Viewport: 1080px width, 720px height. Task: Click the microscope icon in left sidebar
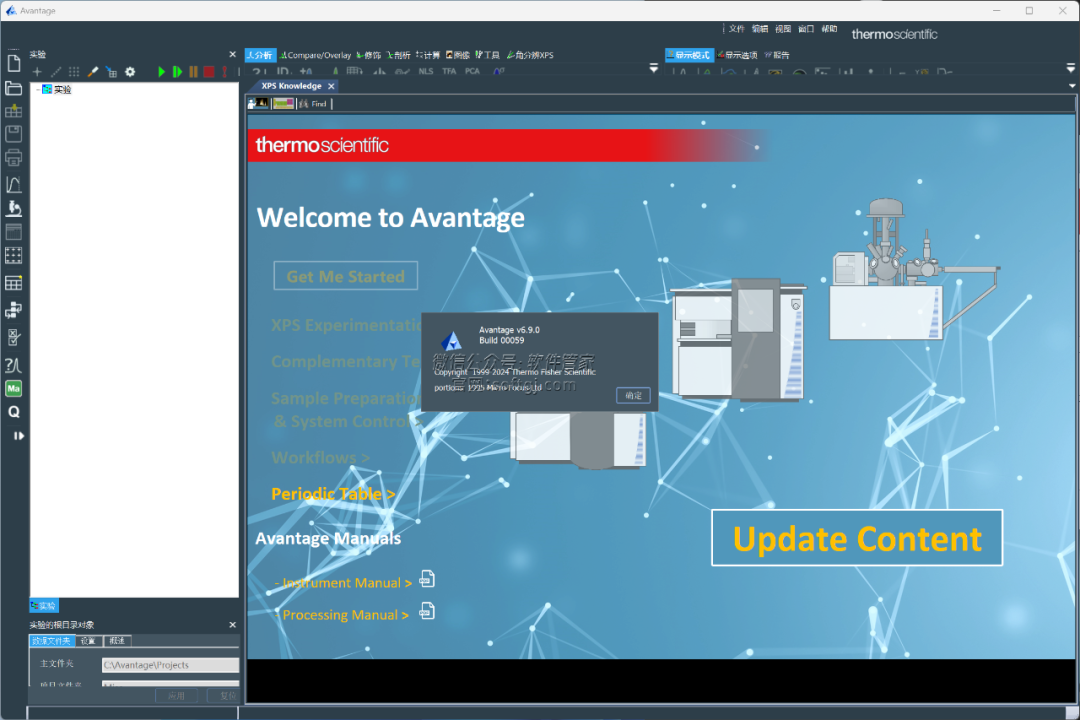14,208
